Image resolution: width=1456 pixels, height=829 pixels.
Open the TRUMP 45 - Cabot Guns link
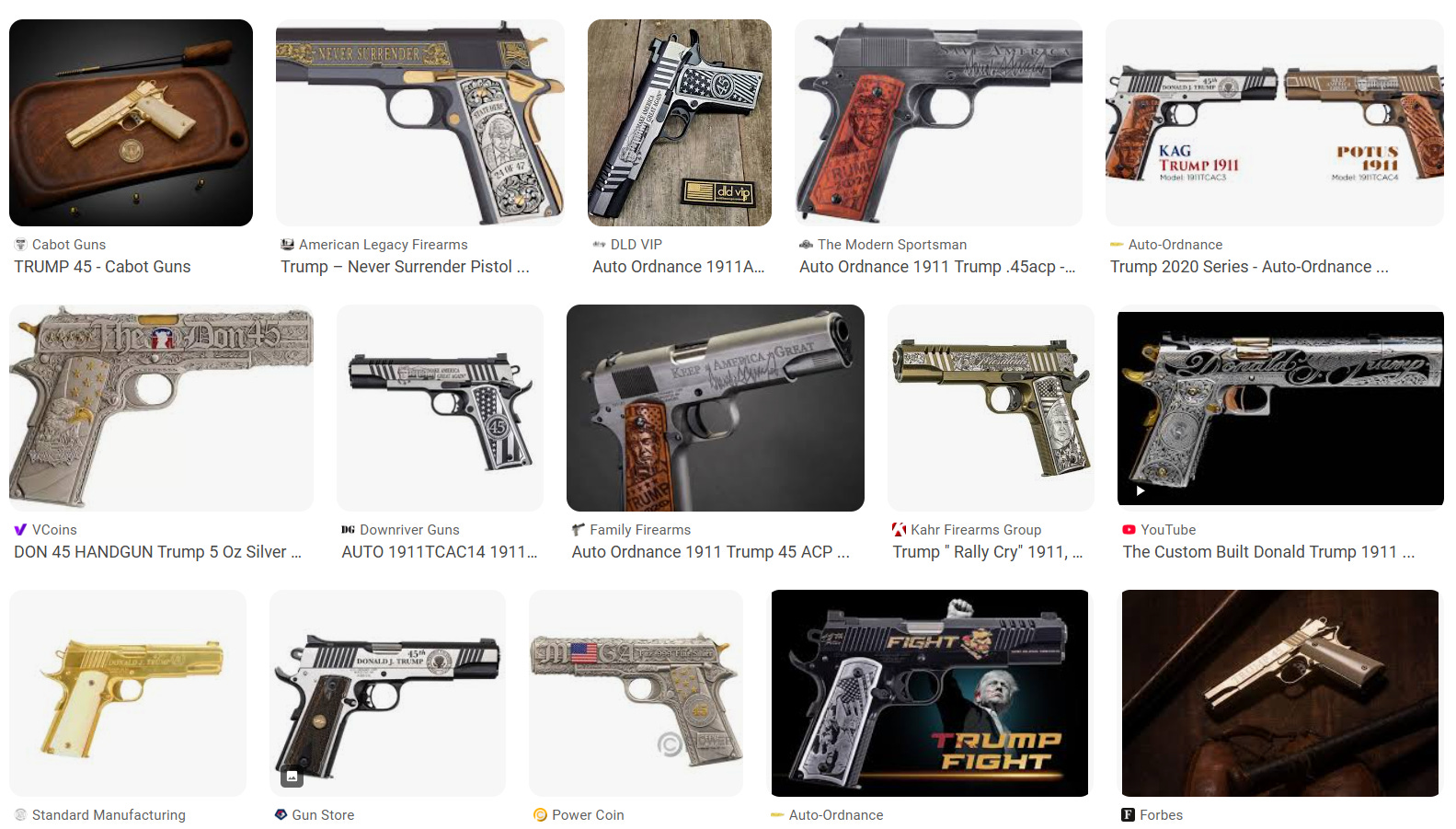(102, 267)
